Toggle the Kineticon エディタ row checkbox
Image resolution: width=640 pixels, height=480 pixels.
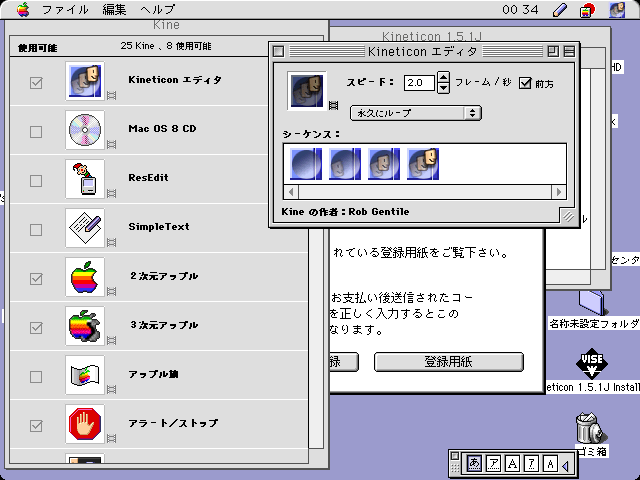36,83
